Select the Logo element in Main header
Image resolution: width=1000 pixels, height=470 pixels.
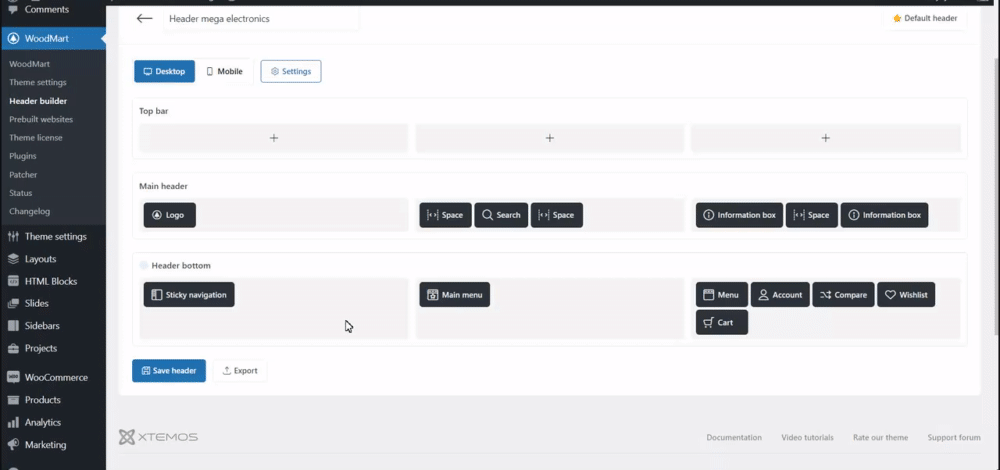(170, 215)
